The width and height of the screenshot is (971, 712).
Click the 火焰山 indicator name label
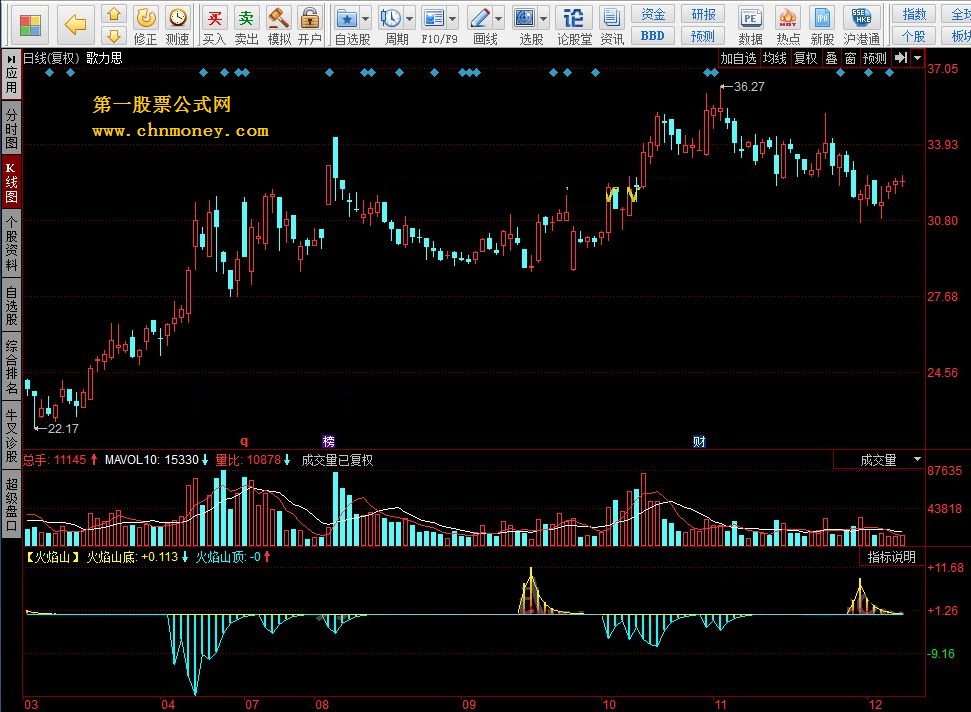[x=52, y=557]
